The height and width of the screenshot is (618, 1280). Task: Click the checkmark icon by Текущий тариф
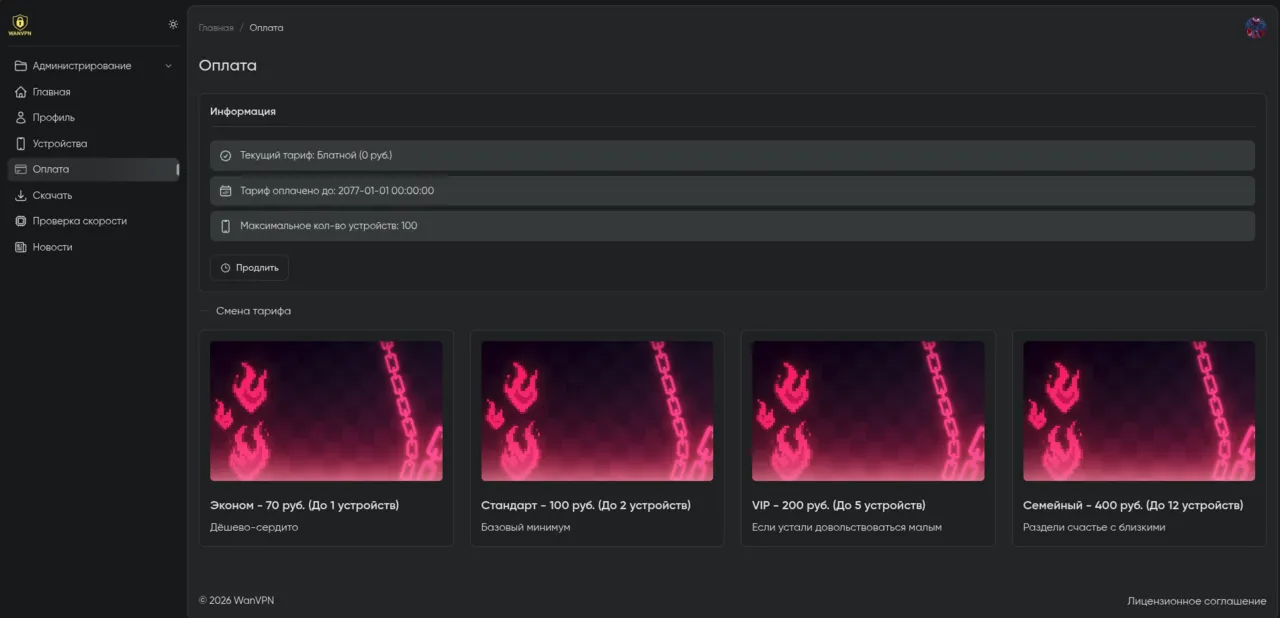pos(225,156)
